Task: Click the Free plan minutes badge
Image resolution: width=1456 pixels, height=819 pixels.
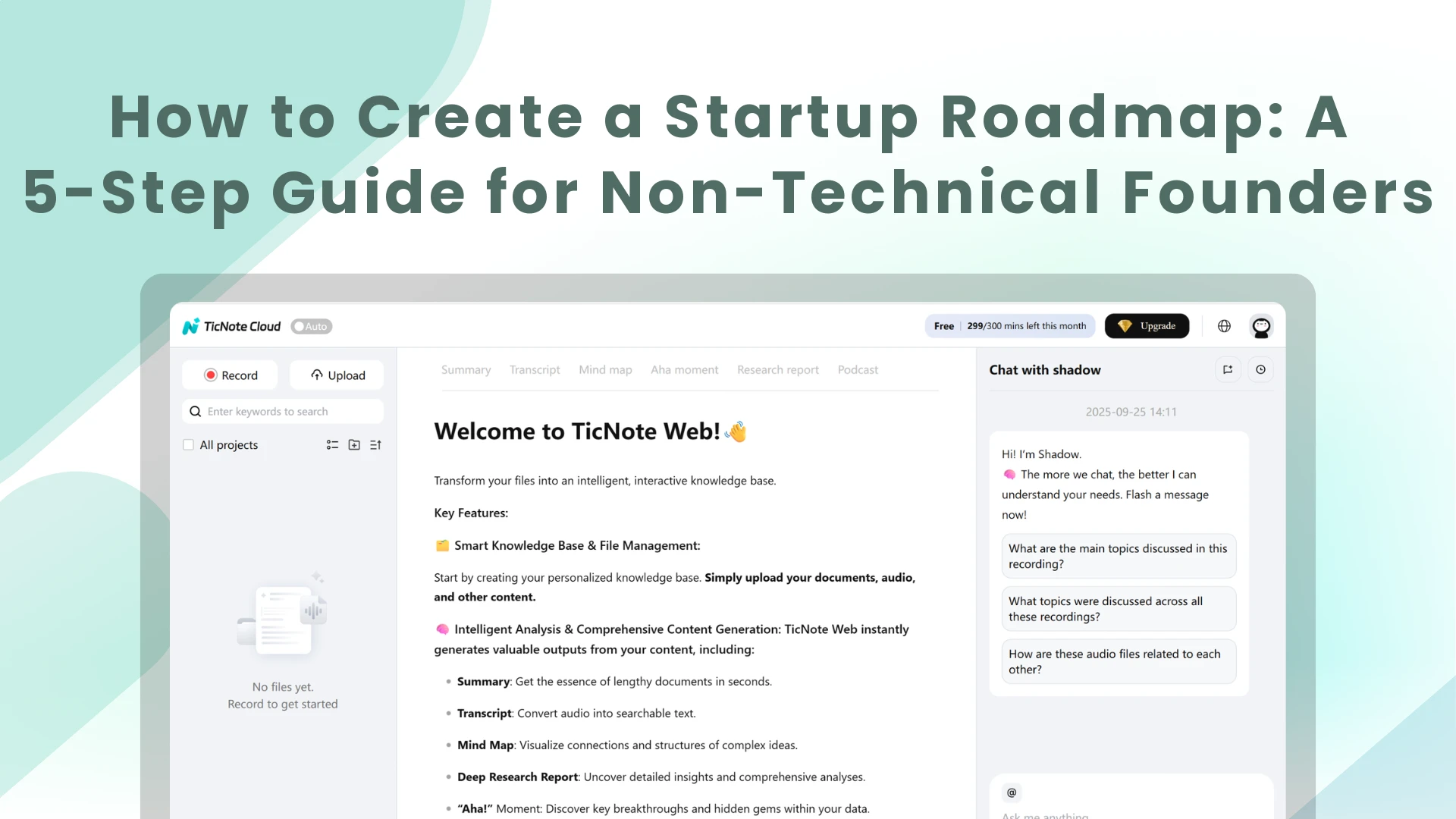Action: click(x=1010, y=326)
